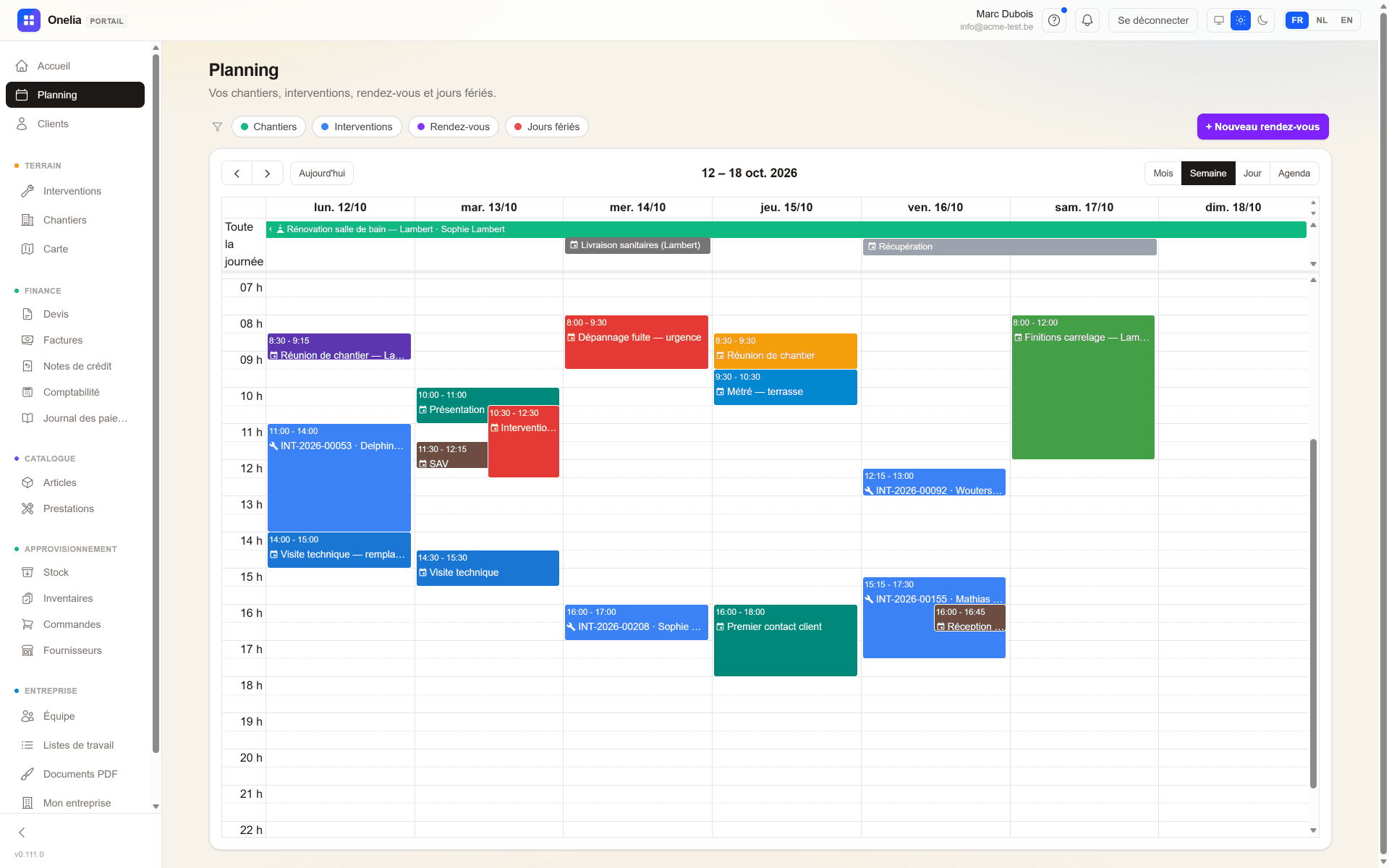
Task: Select system display theme monitor icon
Action: pyautogui.click(x=1219, y=20)
